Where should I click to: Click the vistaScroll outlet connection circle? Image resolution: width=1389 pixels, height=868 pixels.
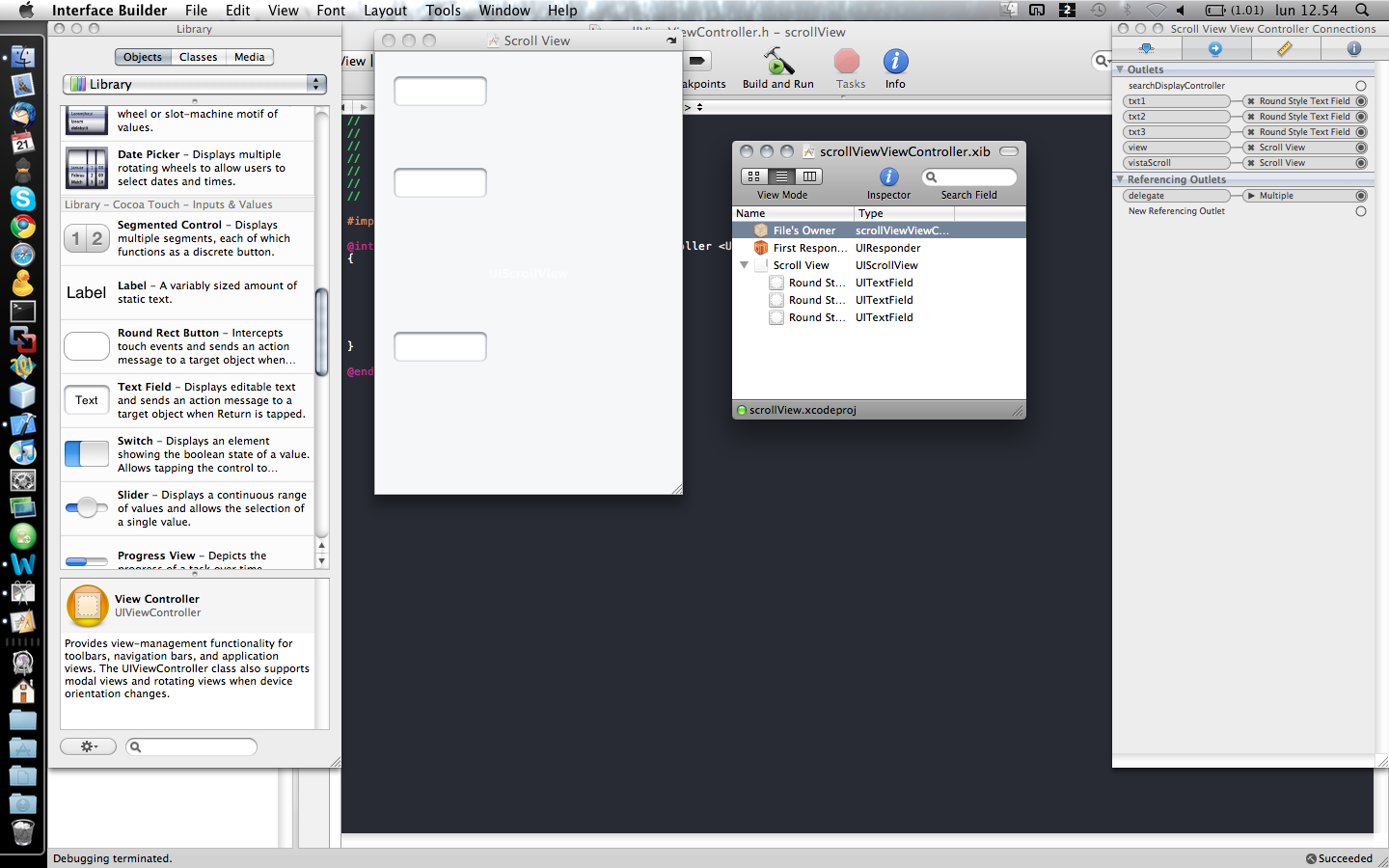[1361, 163]
